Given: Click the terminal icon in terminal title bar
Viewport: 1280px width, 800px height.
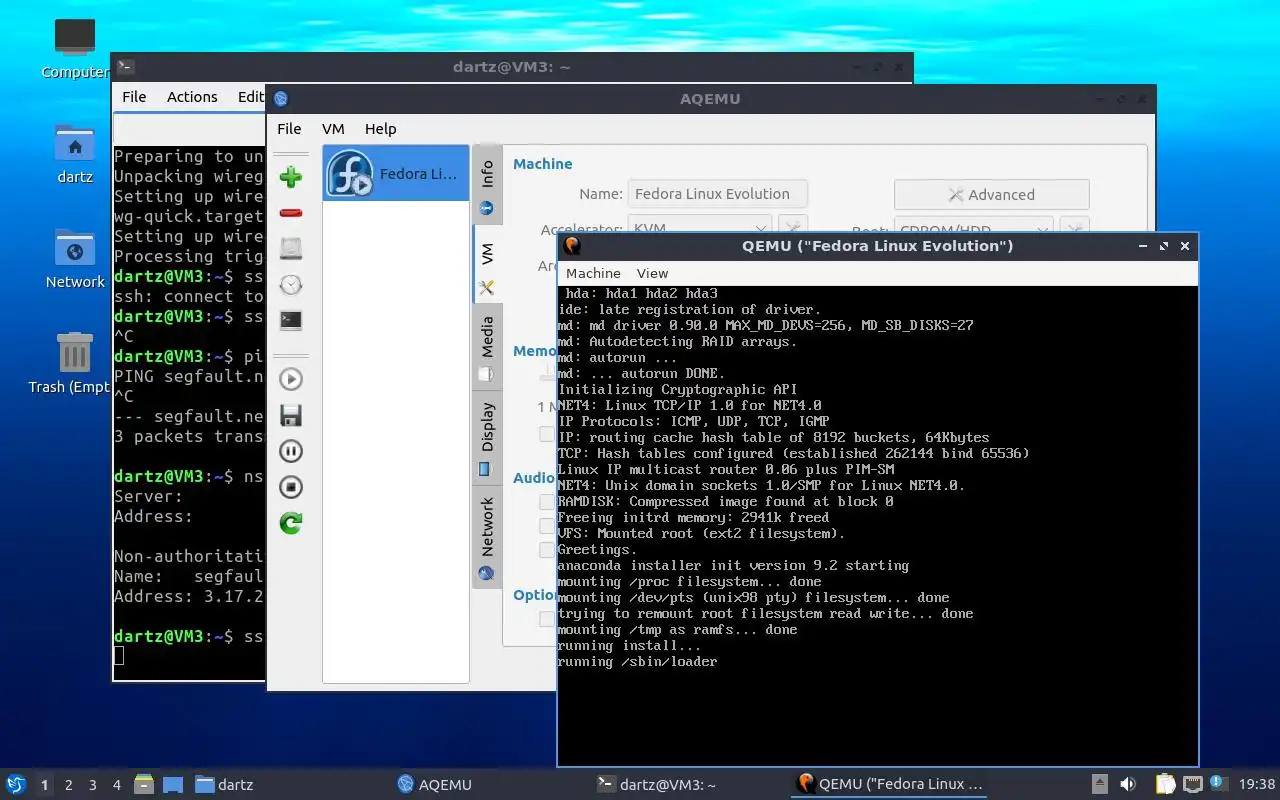Looking at the screenshot, I should coord(125,67).
